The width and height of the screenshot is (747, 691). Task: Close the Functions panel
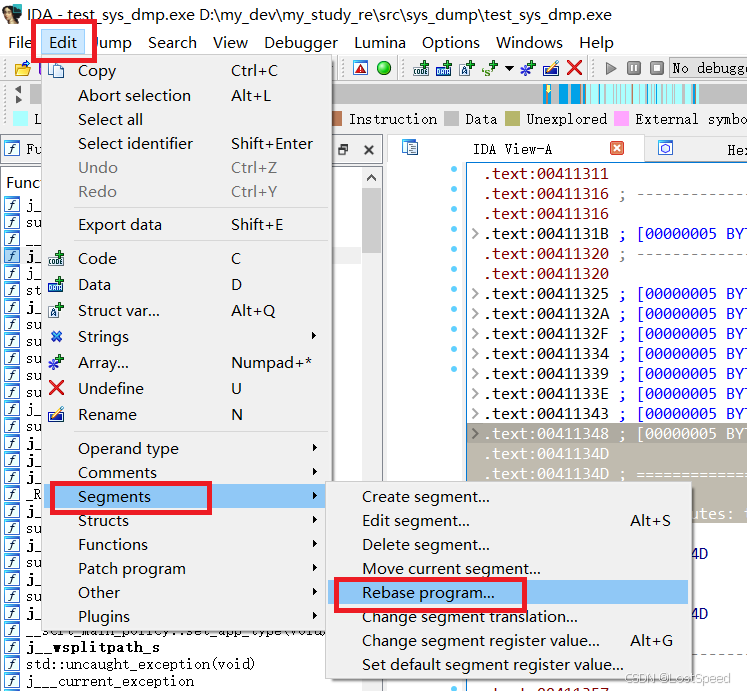point(369,150)
